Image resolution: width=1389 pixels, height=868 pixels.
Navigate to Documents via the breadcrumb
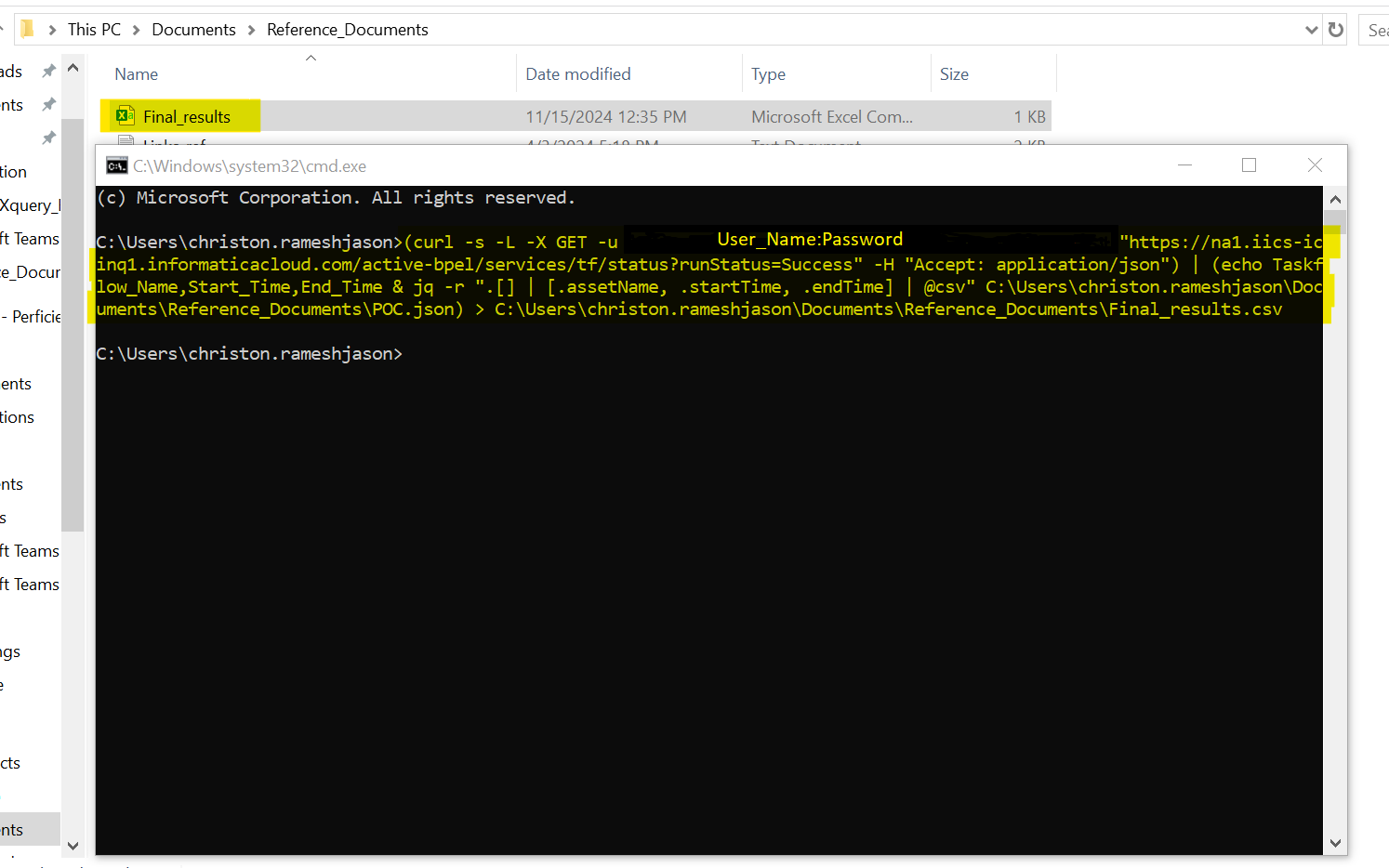coord(193,29)
